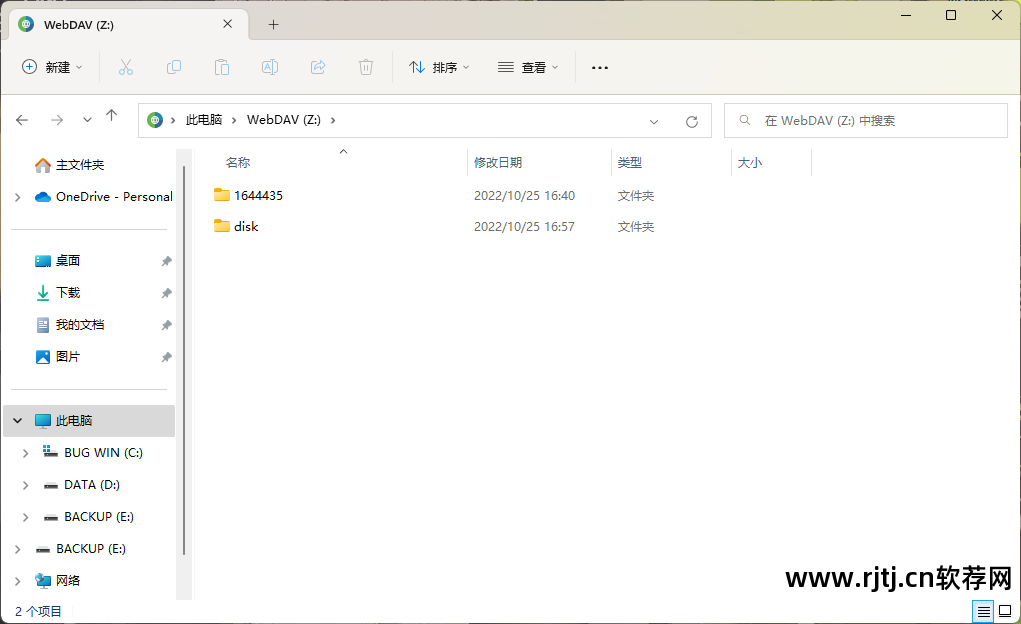Select the Cut icon in the toolbar
The height and width of the screenshot is (624, 1021).
pos(124,67)
